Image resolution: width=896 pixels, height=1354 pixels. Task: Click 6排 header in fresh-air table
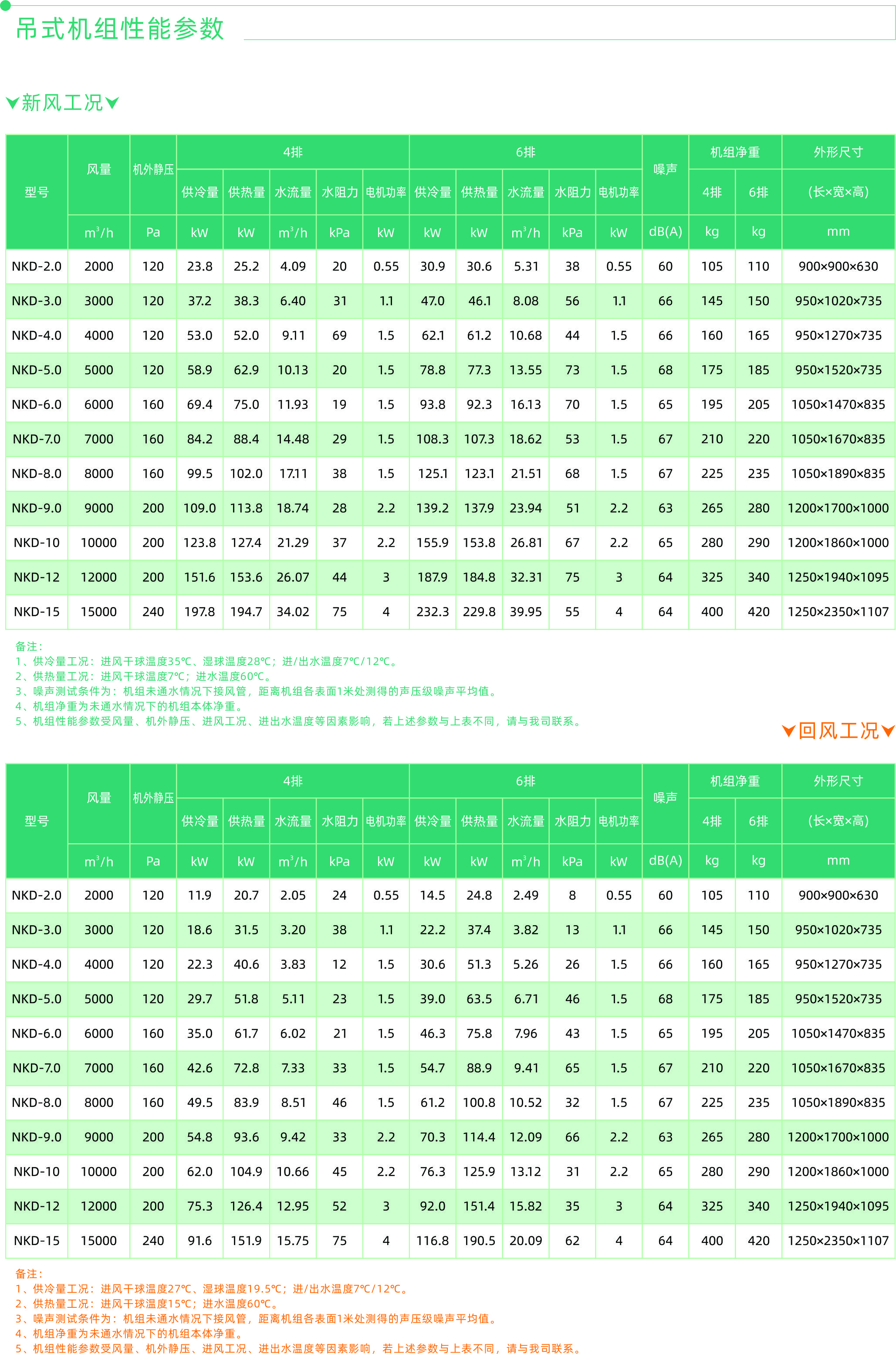[x=525, y=152]
